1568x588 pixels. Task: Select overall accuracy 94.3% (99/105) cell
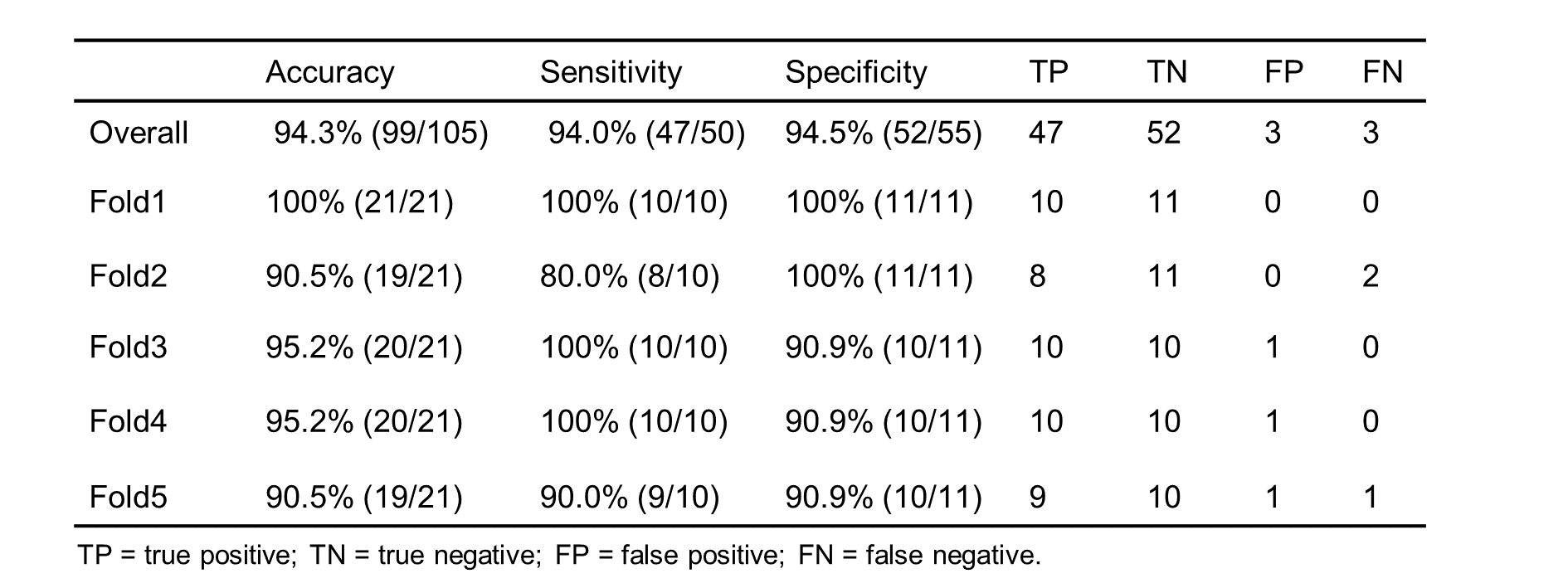(x=381, y=134)
